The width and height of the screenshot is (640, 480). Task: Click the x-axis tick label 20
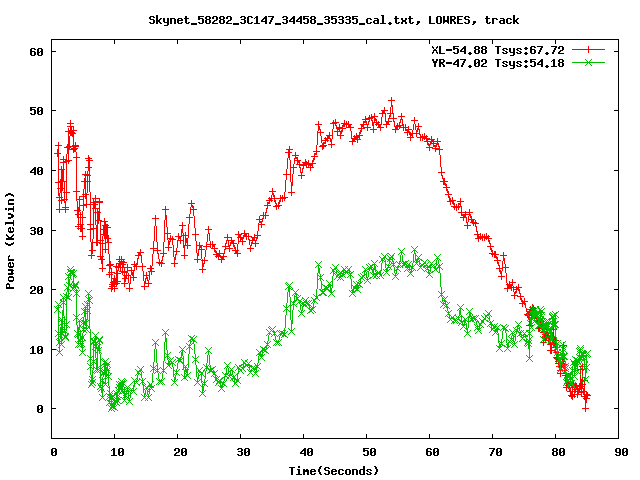[x=180, y=452]
